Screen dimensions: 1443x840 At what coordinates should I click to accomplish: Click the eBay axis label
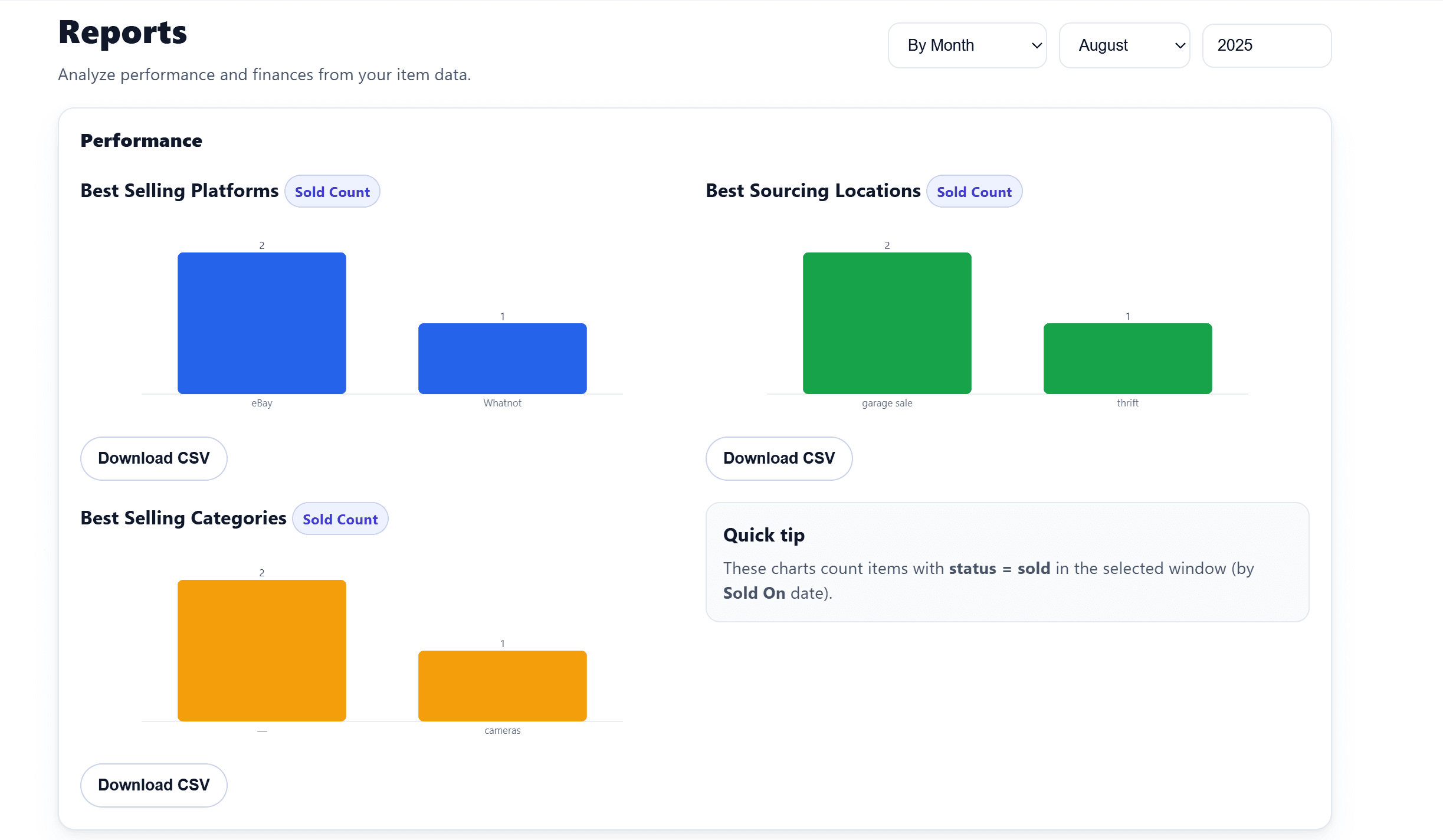261,403
